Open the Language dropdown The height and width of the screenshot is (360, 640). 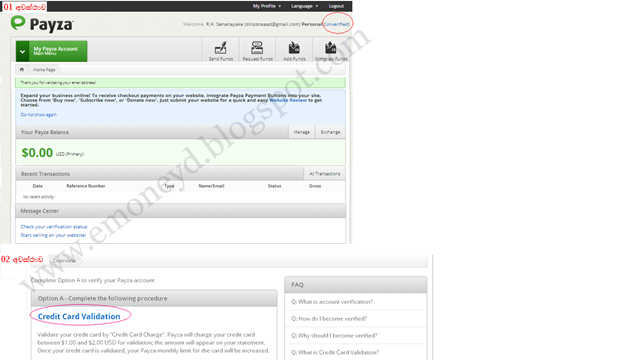pos(304,6)
